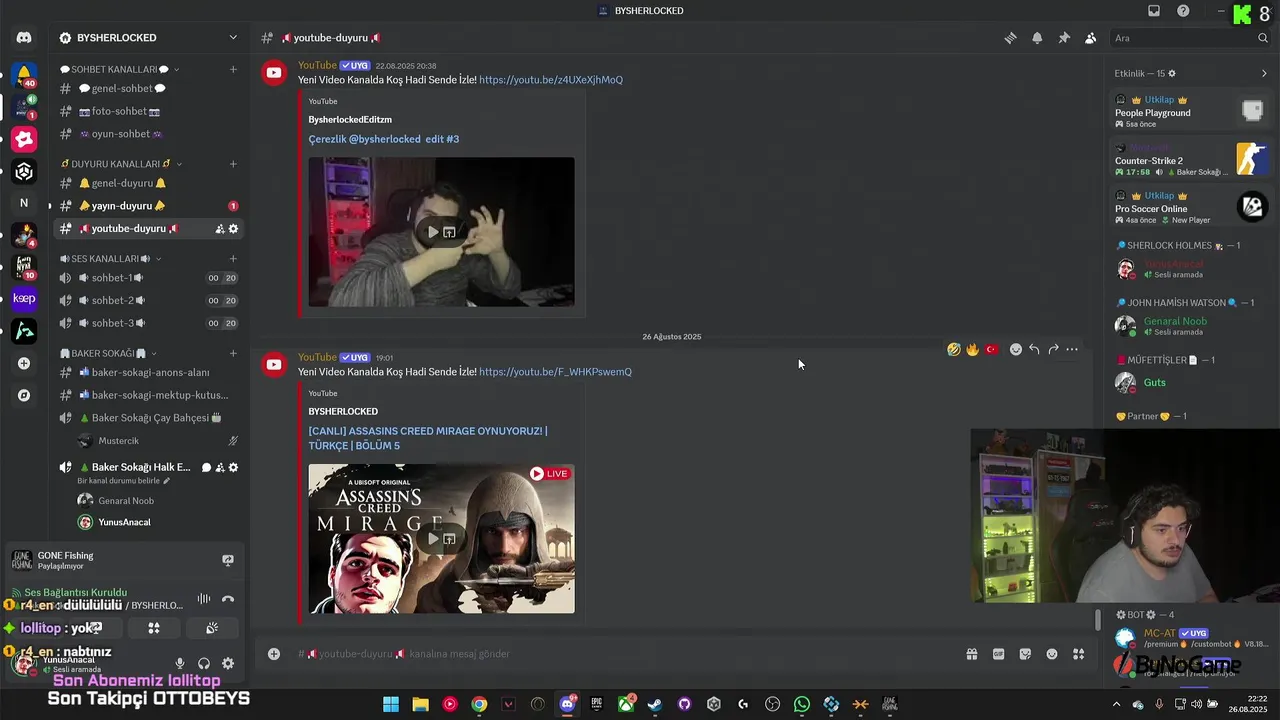
Task: Show pinned messages pin icon
Action: point(1064,38)
